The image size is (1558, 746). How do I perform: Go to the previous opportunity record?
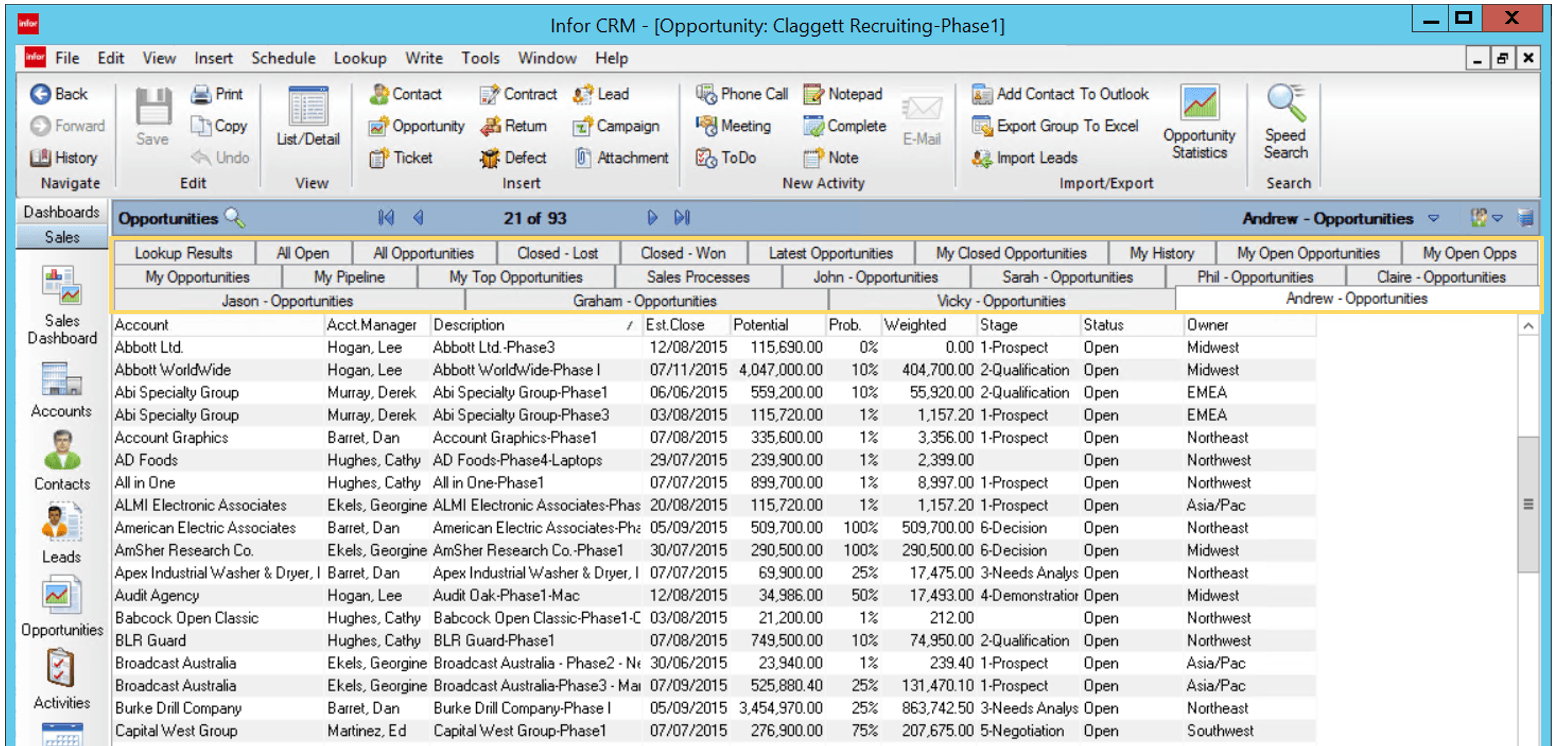418,217
